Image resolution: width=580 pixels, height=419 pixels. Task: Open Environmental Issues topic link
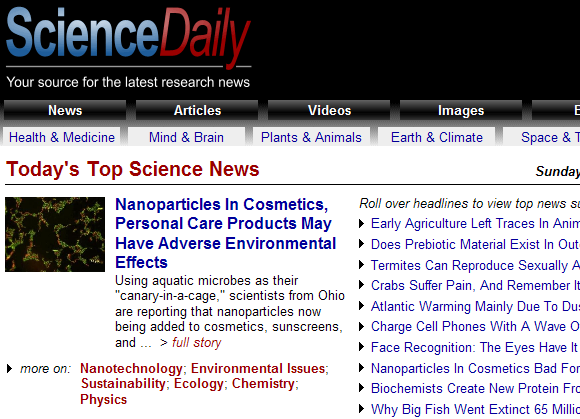[258, 368]
